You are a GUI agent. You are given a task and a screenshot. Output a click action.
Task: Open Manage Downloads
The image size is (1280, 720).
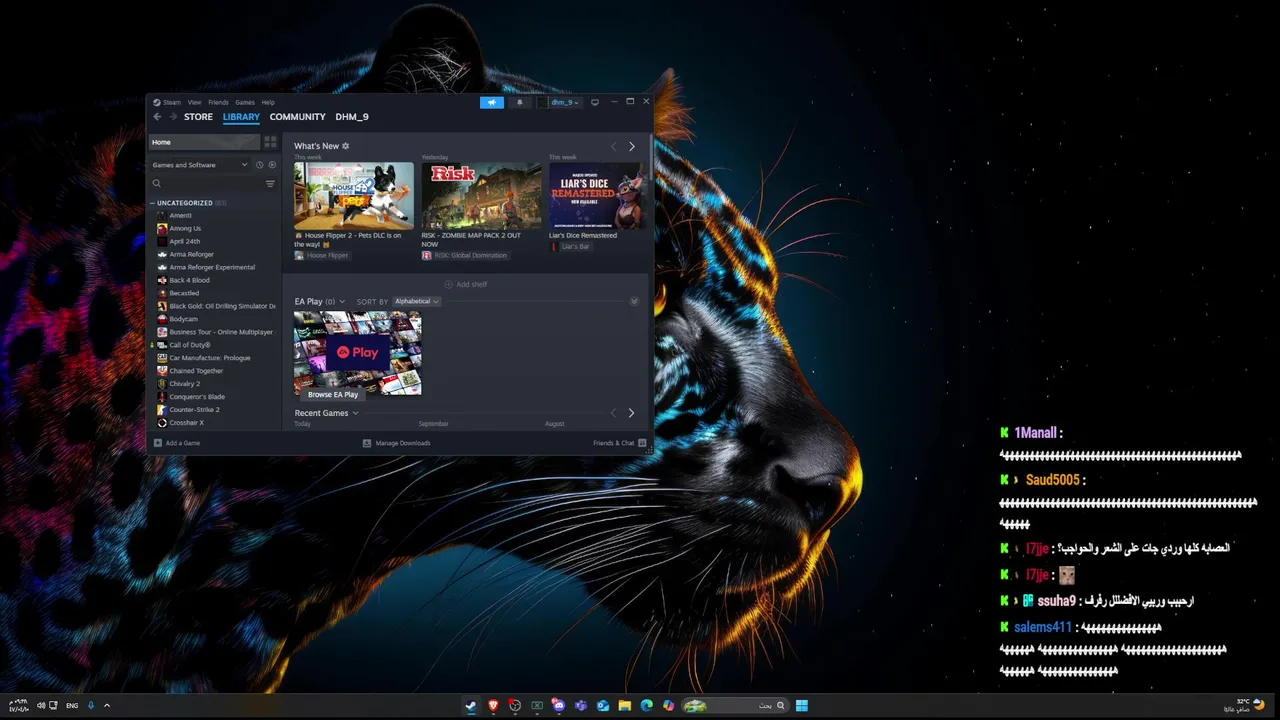(x=396, y=443)
